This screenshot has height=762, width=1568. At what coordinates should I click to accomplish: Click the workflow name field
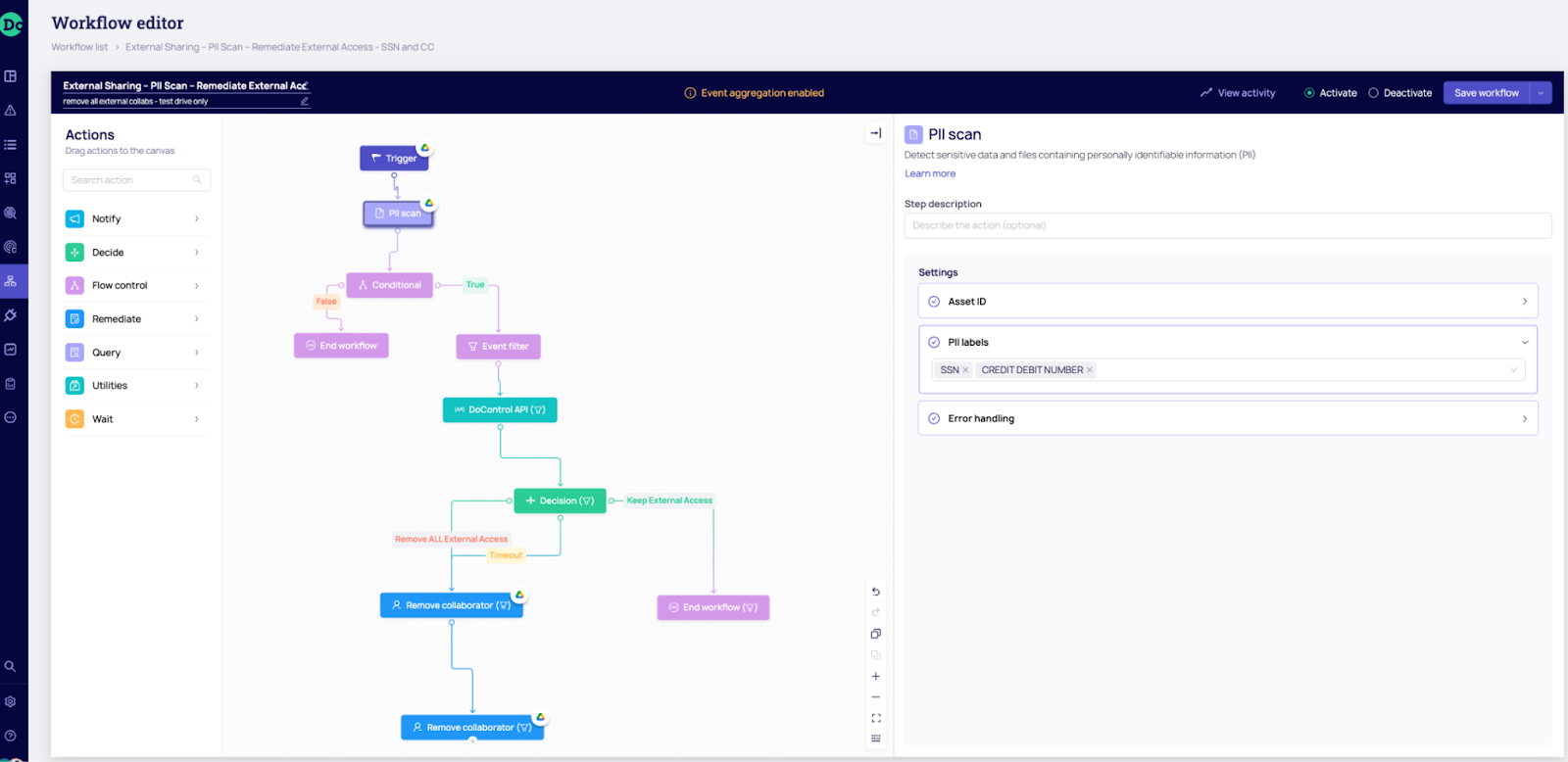point(185,85)
